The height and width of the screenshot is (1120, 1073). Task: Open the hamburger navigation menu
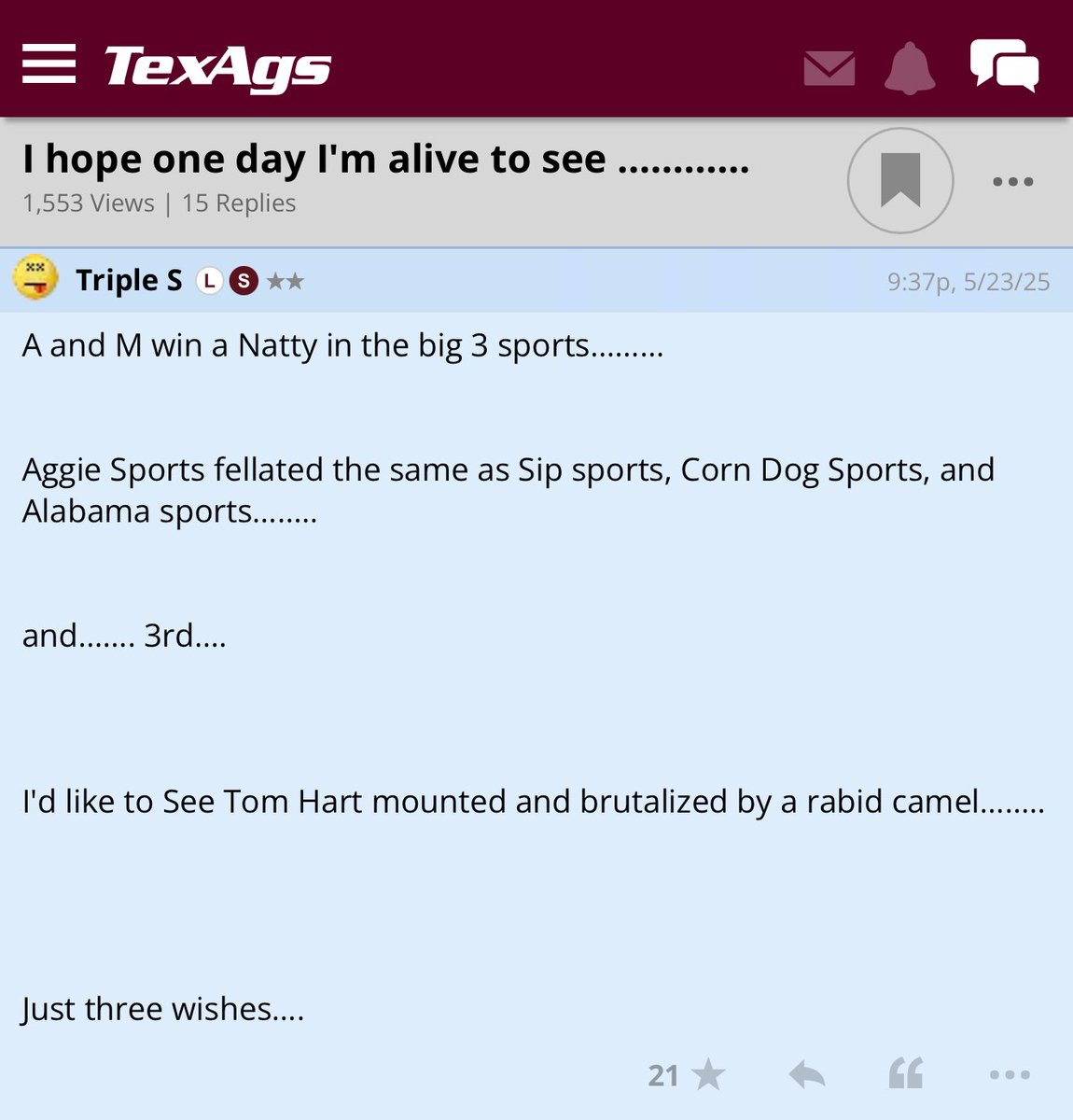[x=49, y=65]
